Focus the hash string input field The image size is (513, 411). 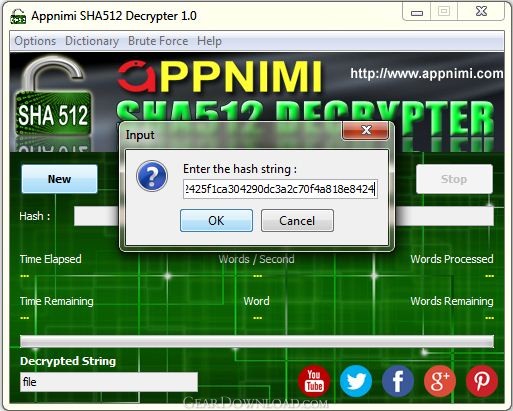coord(280,189)
